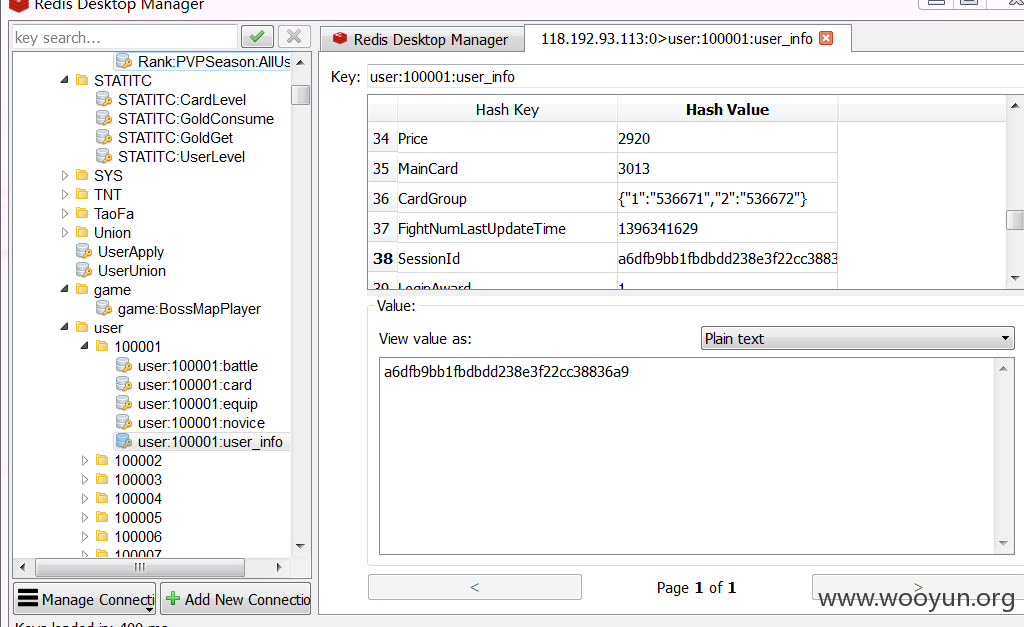Close the user:100001:user_info tab
The width and height of the screenshot is (1024, 627).
click(x=826, y=39)
